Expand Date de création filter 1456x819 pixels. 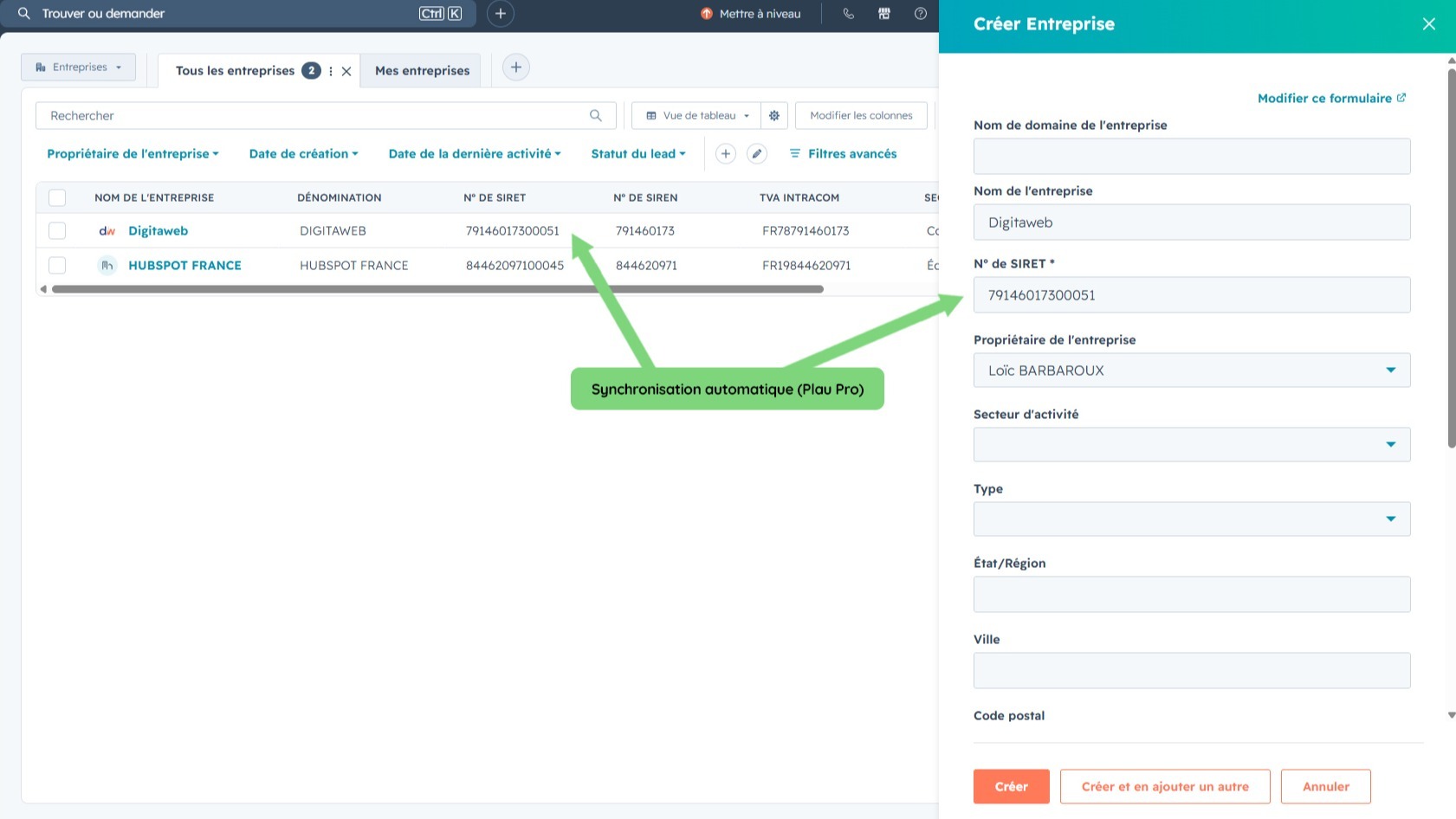click(x=303, y=154)
